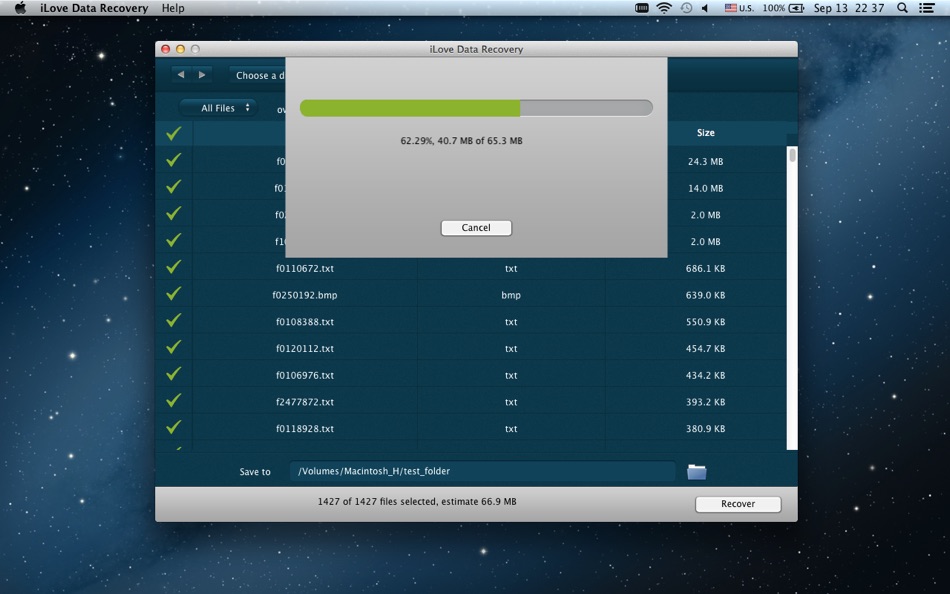Click the 639.0 KB size cell

tap(705, 295)
